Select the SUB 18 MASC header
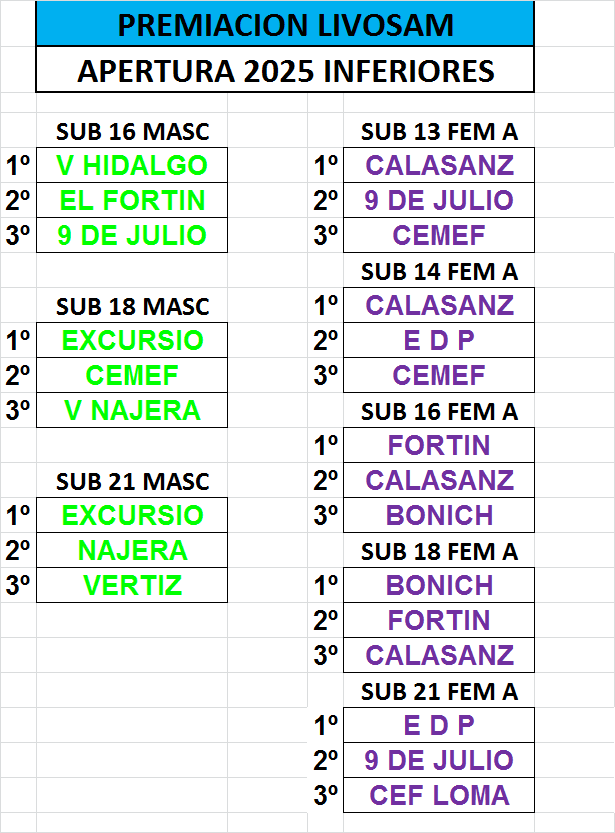Viewport: 615px width, 833px height. [x=132, y=306]
